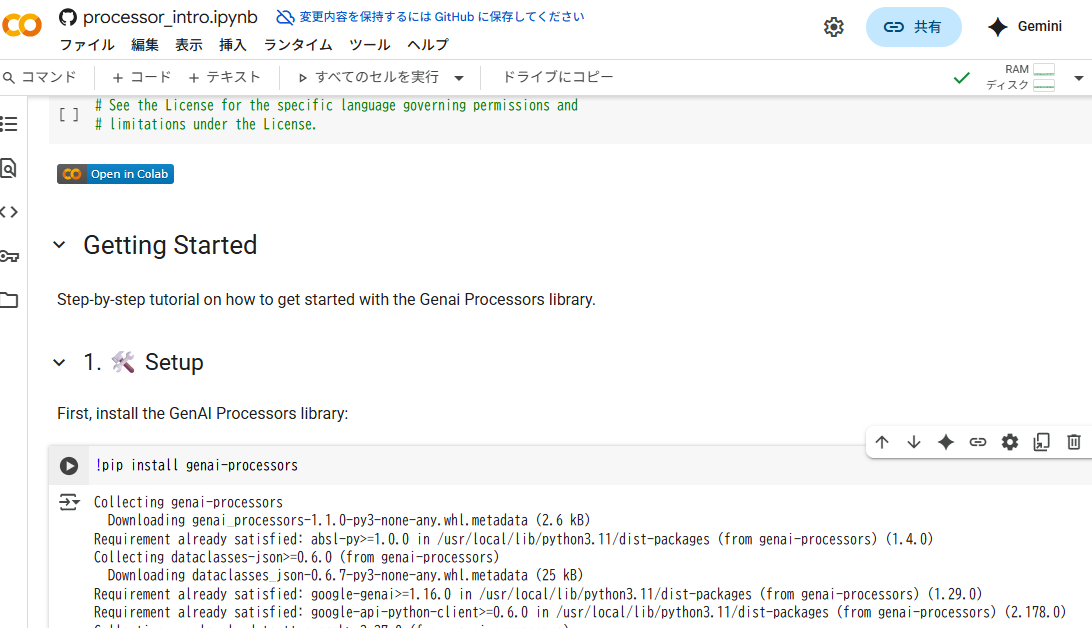Delete cell using trash icon
The image size is (1092, 628).
tap(1073, 442)
